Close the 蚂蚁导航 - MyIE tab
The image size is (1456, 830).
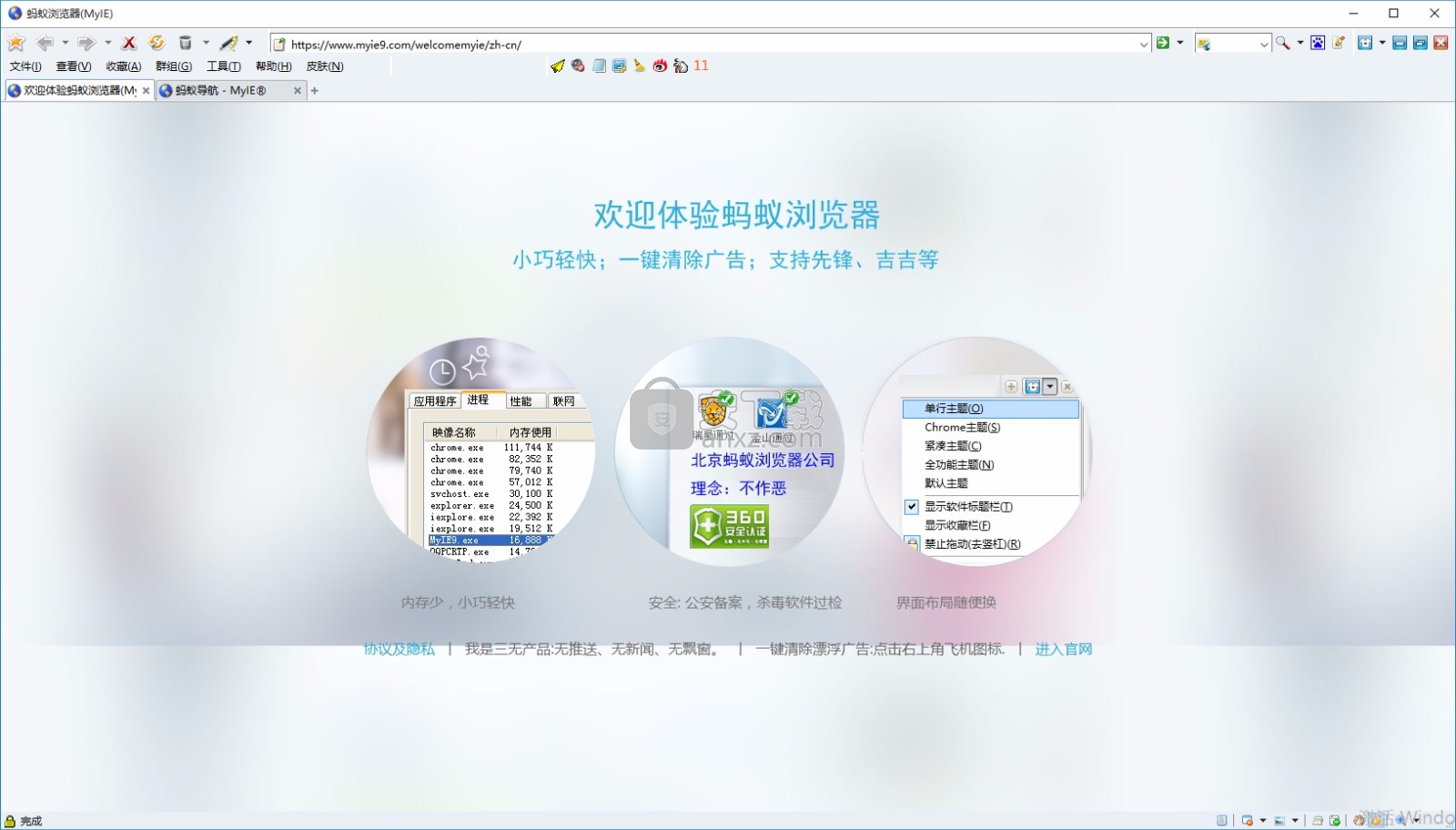(297, 91)
